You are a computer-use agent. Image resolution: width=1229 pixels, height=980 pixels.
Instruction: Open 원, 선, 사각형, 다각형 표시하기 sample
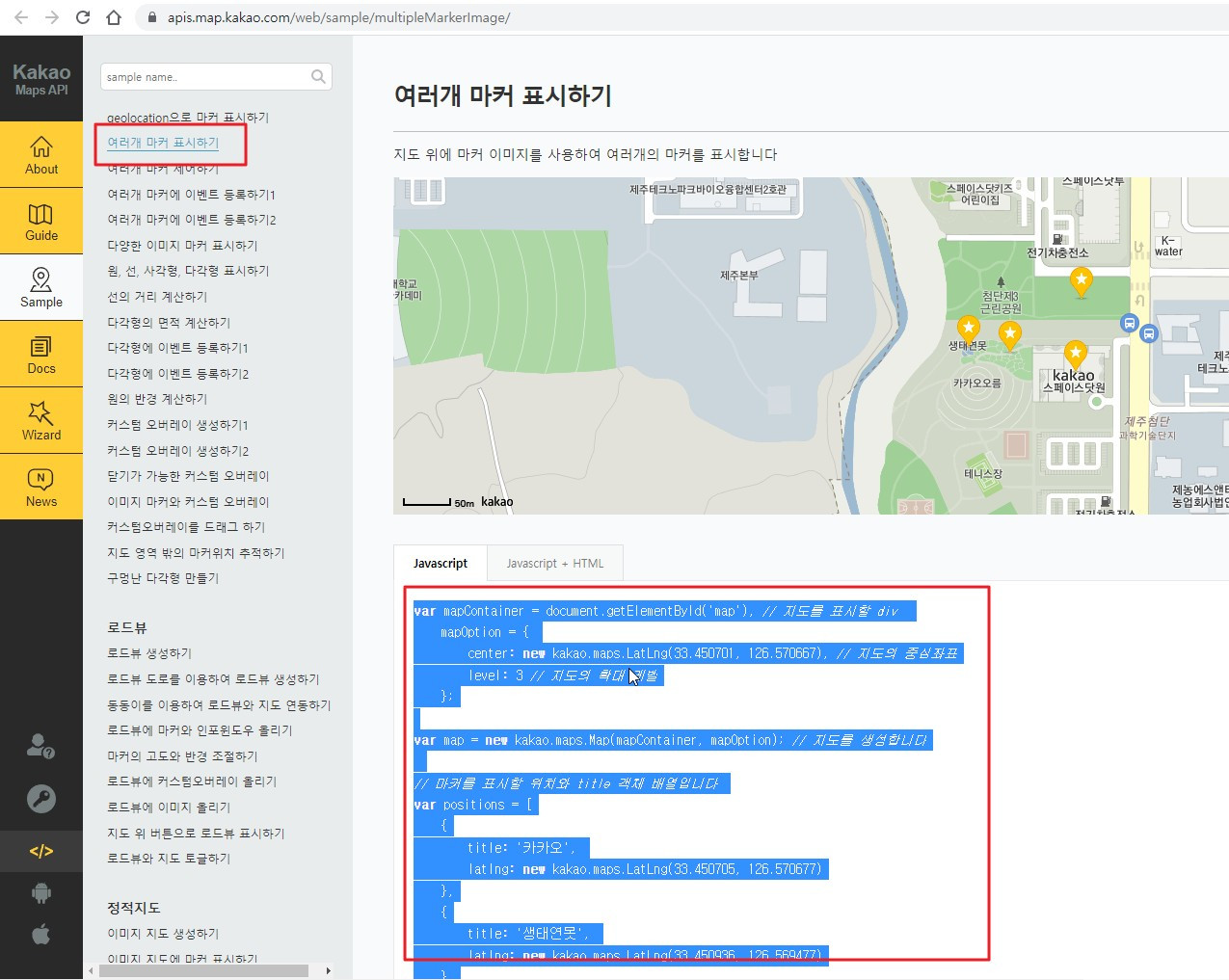[x=188, y=271]
